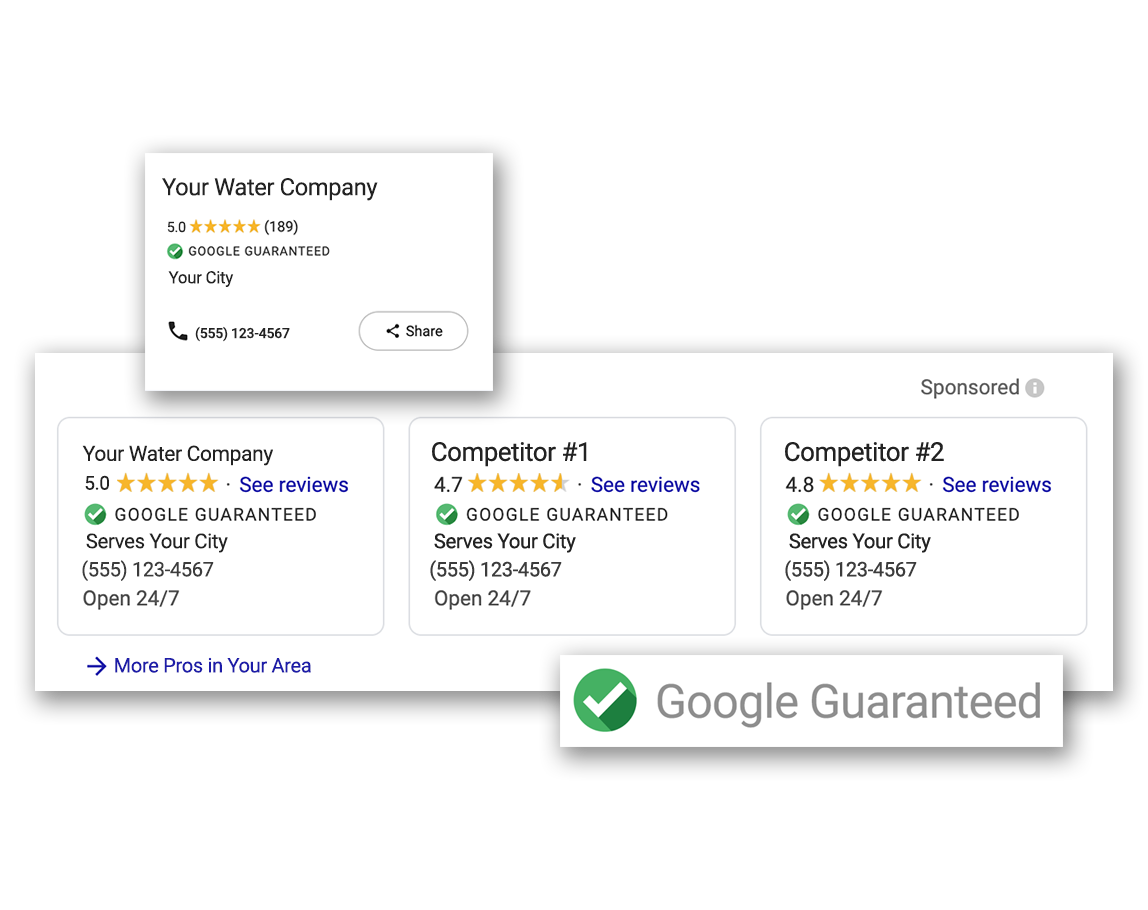The image size is (1148, 910).
Task: Click the blue arrow icon beside More Pros in Your Area
Action: point(96,665)
